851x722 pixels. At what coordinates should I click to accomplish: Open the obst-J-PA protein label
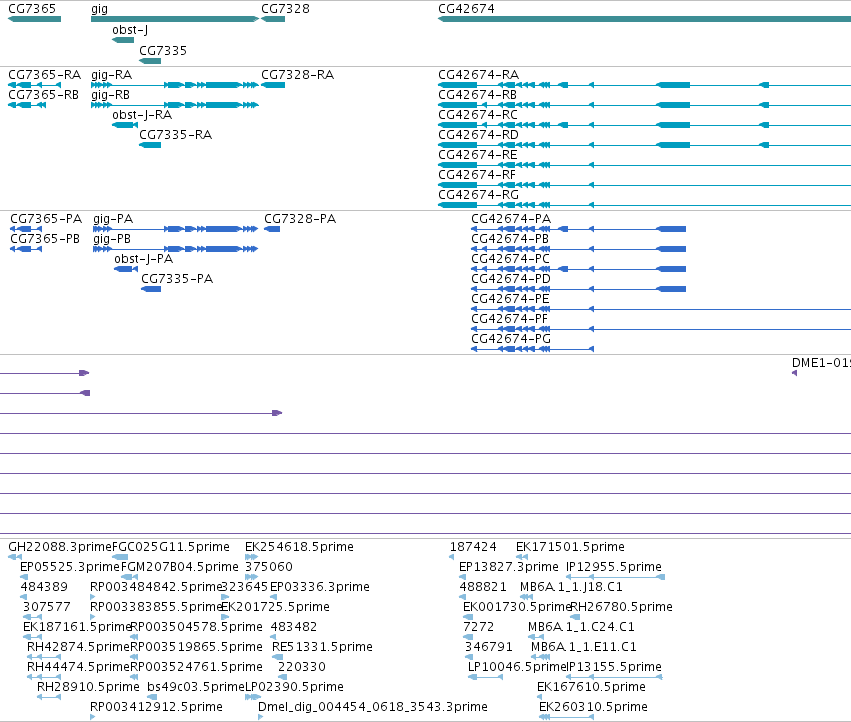144,259
